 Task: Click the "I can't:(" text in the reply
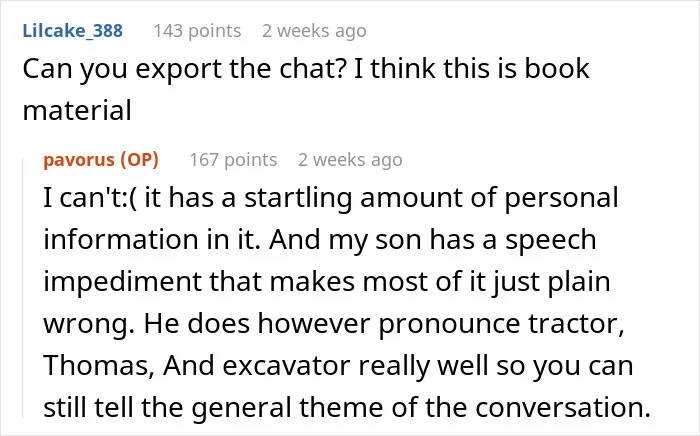click(90, 197)
